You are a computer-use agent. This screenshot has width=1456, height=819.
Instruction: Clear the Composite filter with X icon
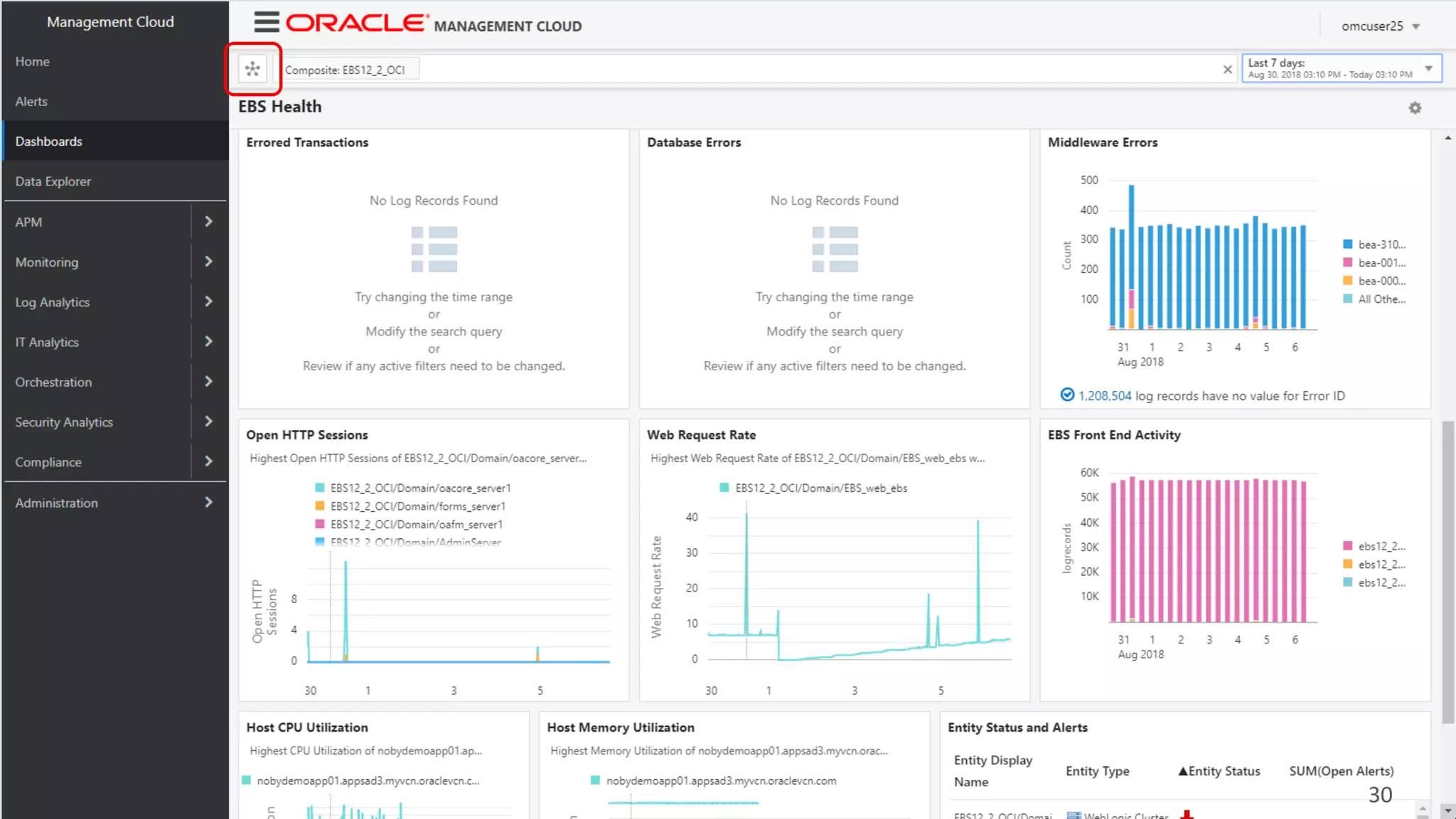click(x=1227, y=70)
